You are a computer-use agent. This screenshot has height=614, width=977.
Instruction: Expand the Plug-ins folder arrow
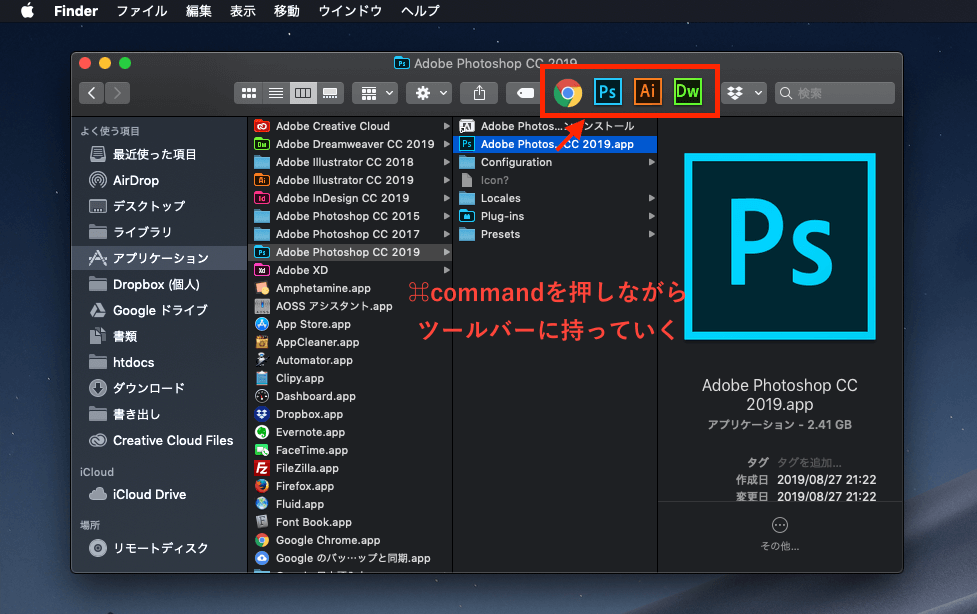pyautogui.click(x=652, y=216)
